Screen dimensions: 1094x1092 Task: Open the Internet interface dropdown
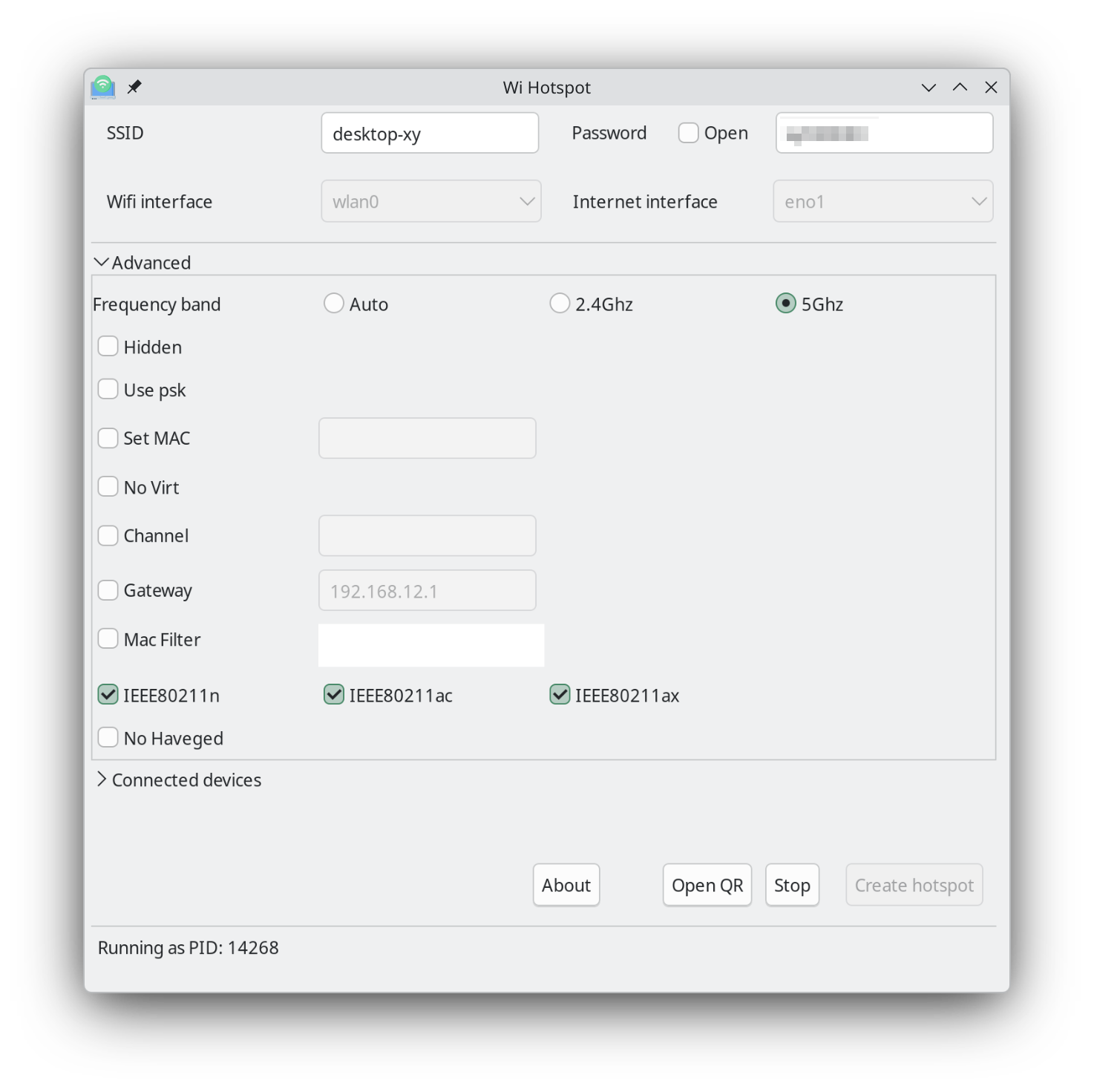click(x=882, y=201)
